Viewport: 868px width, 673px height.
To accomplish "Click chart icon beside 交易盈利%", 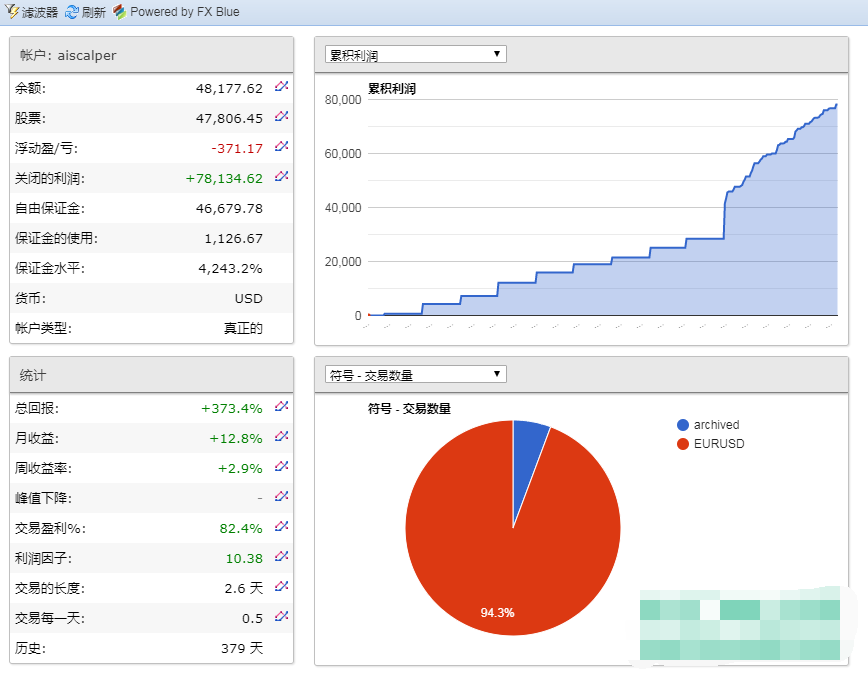I will [282, 527].
